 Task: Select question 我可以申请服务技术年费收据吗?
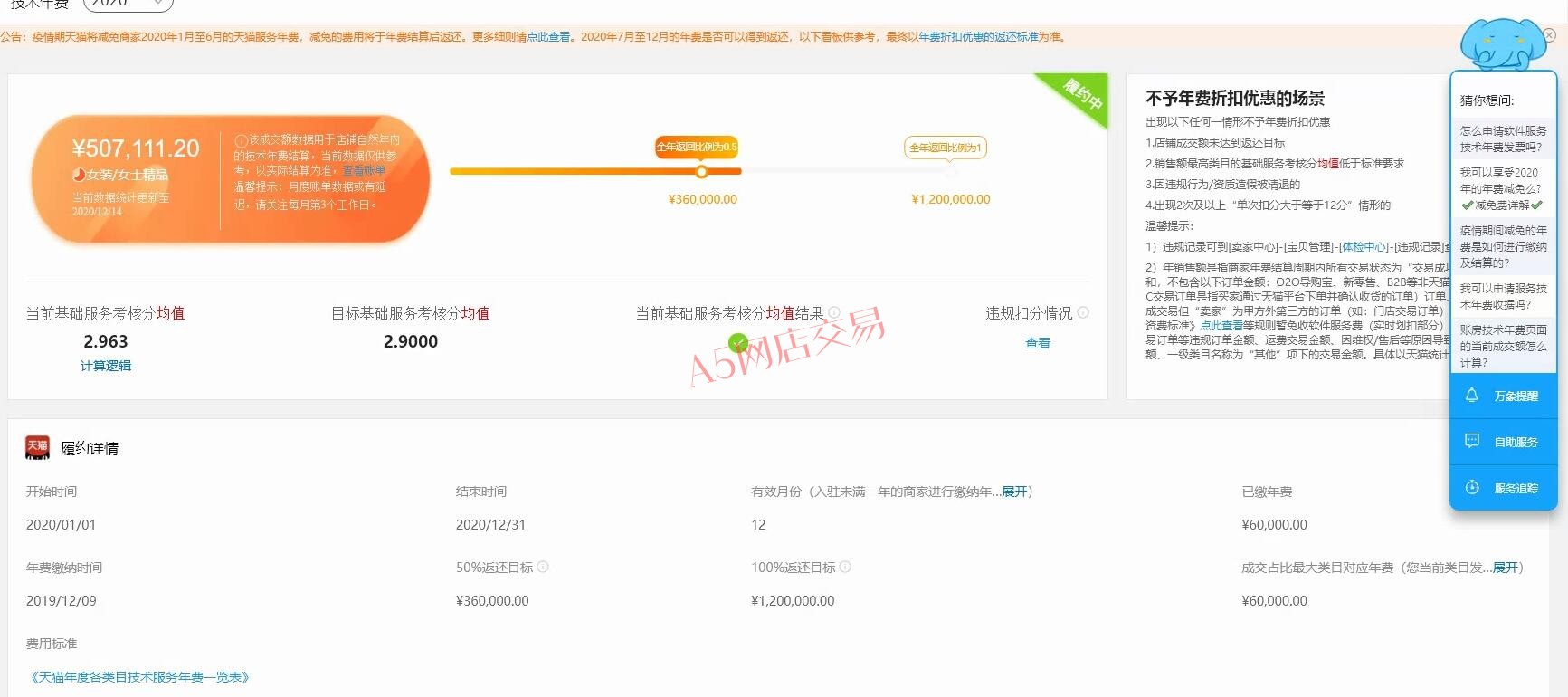click(1503, 296)
